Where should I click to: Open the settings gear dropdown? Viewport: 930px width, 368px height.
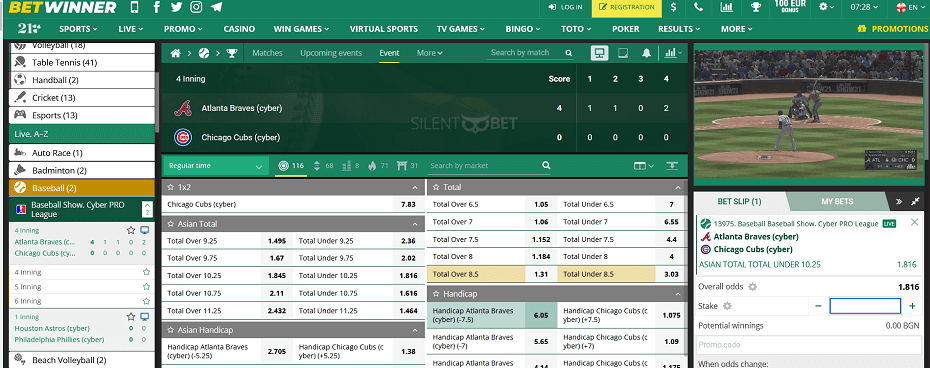pyautogui.click(x=826, y=7)
